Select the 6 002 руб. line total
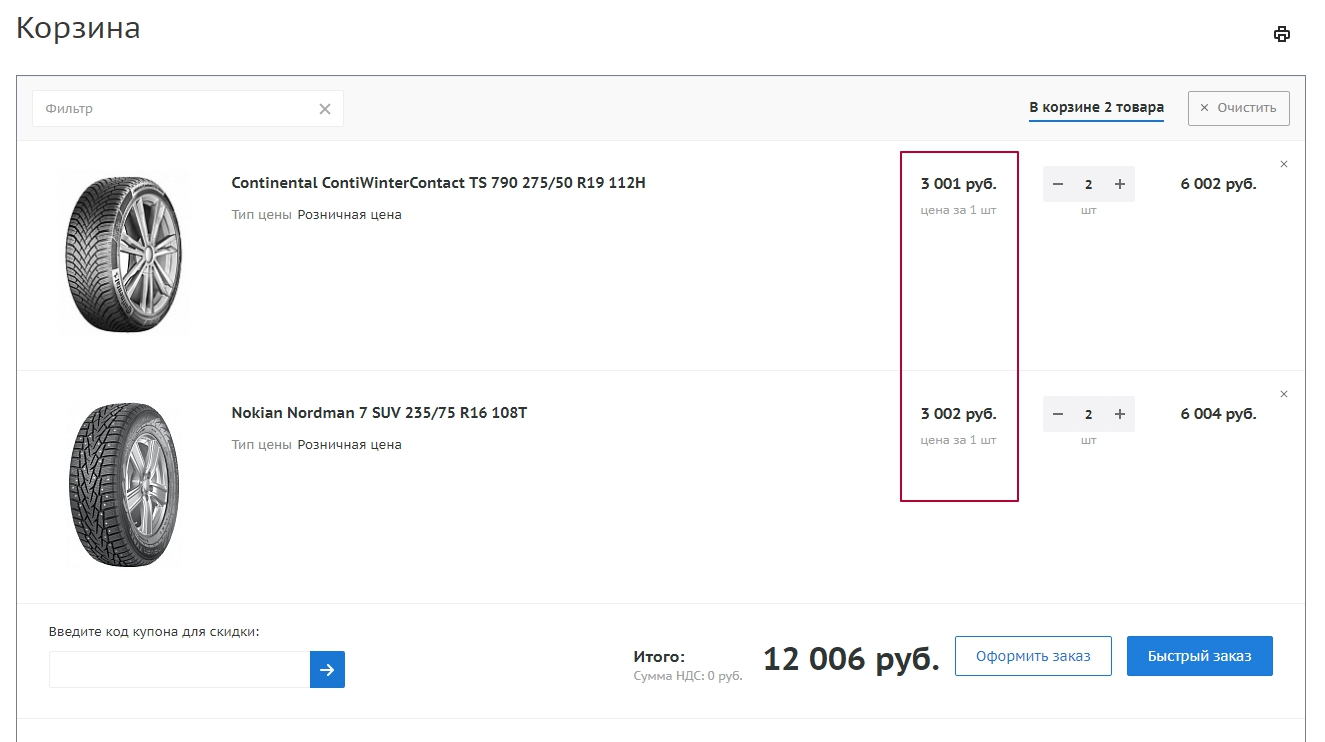This screenshot has width=1325, height=742. [1218, 184]
